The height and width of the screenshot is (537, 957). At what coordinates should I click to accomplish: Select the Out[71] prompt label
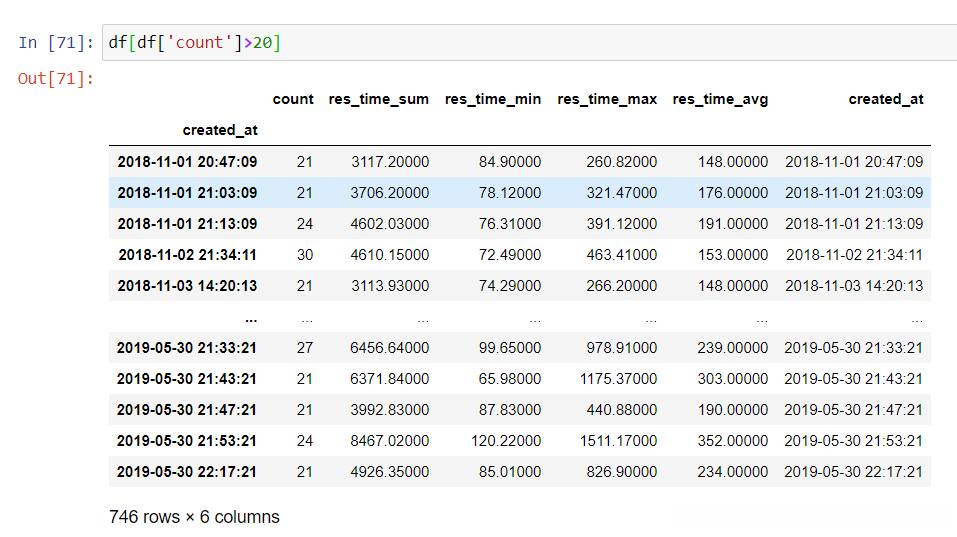coord(56,79)
